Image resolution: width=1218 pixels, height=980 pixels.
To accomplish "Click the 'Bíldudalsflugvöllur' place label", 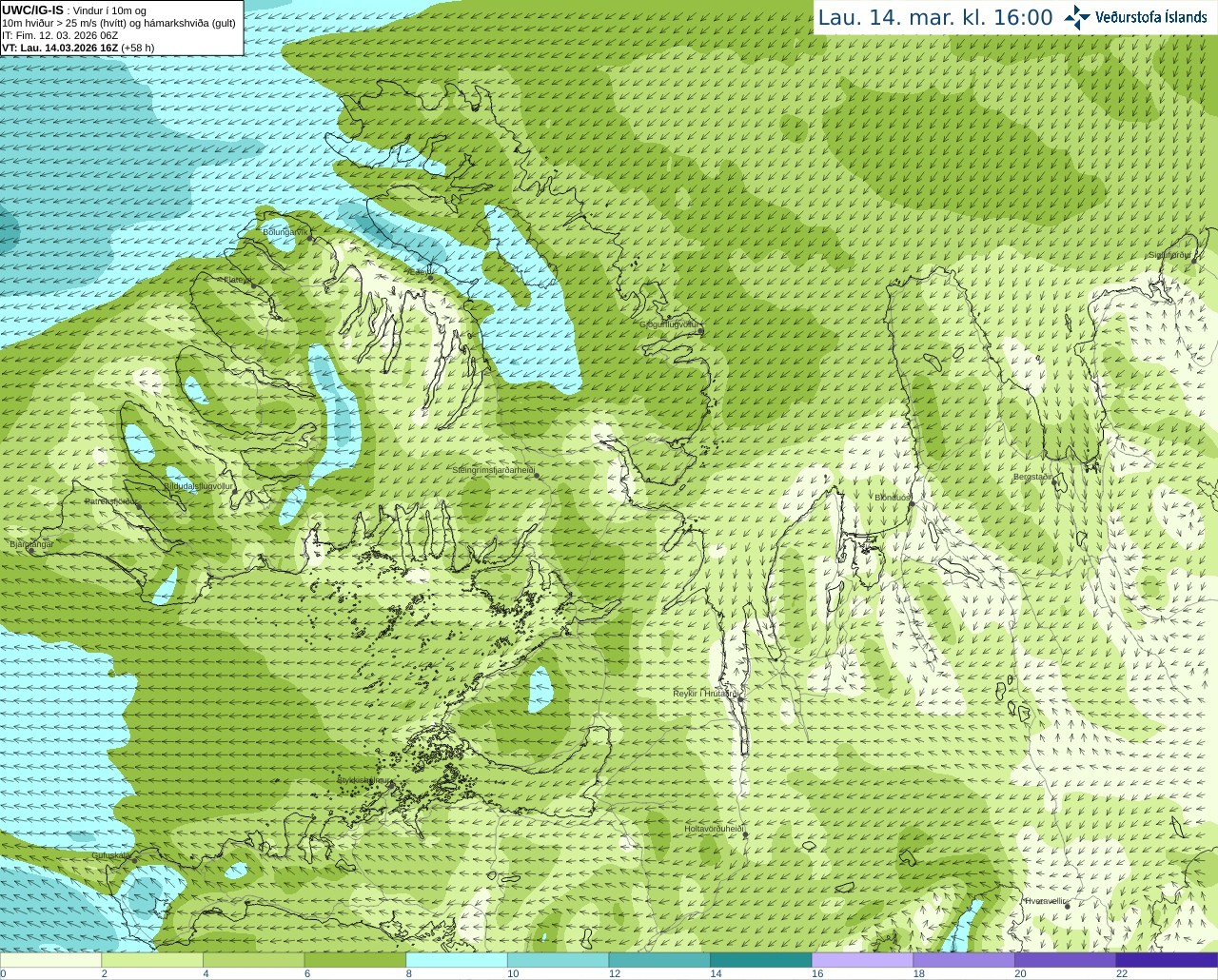I will [198, 486].
